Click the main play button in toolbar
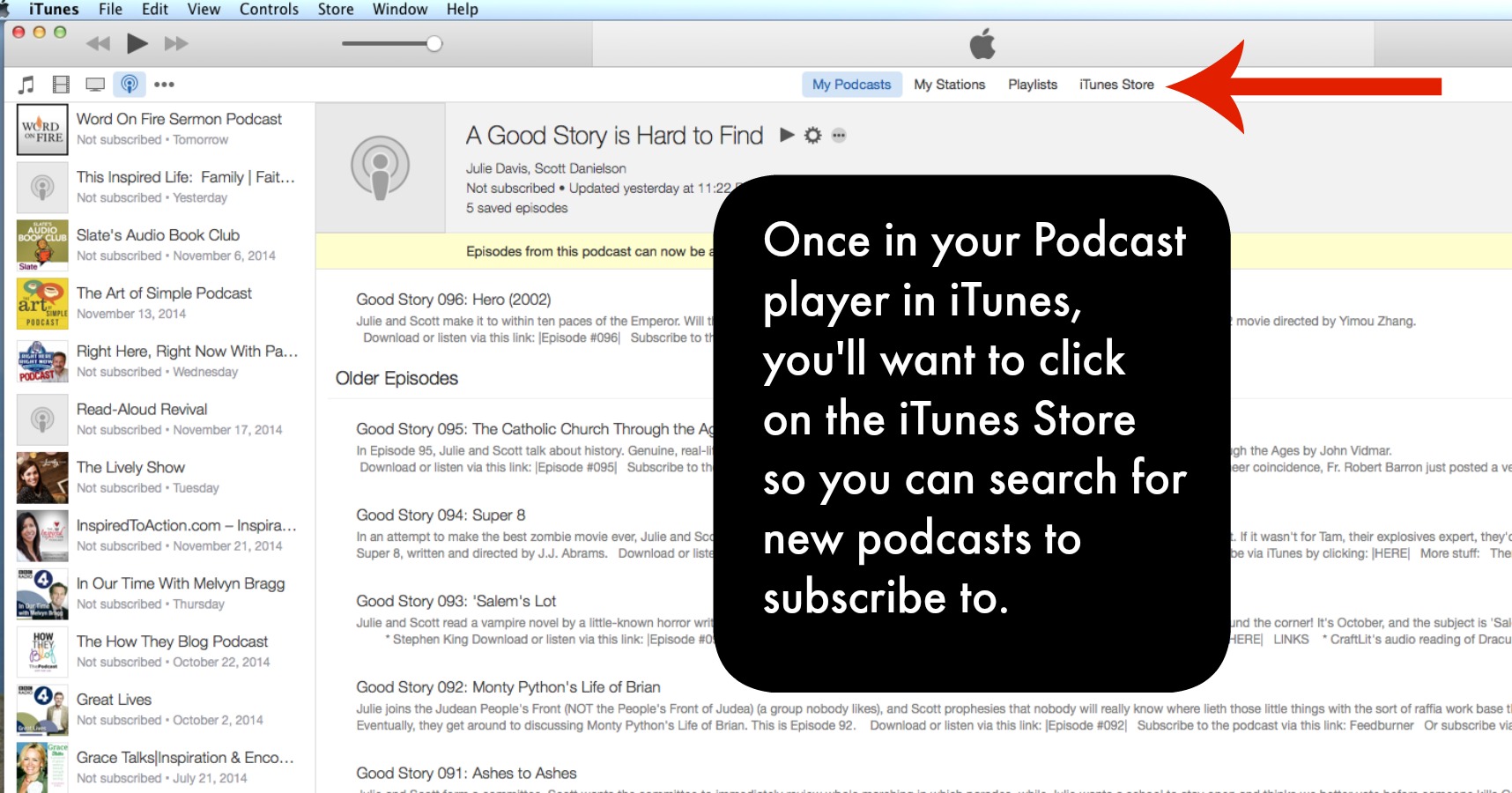This screenshot has height=793, width=1512. 137,43
